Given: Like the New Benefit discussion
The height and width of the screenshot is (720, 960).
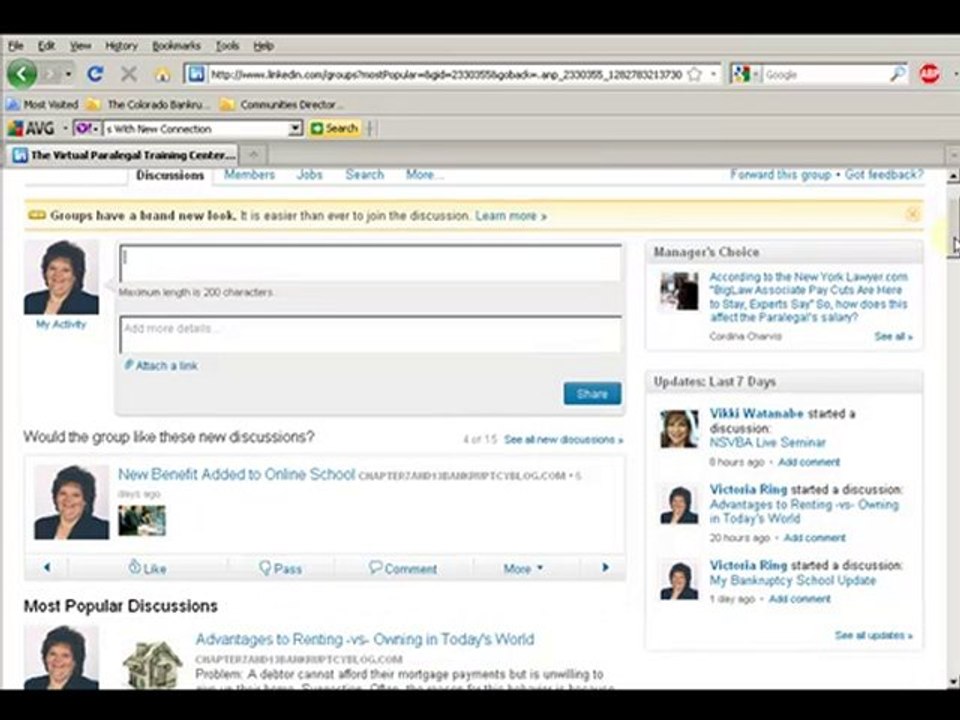Looking at the screenshot, I should coord(148,568).
